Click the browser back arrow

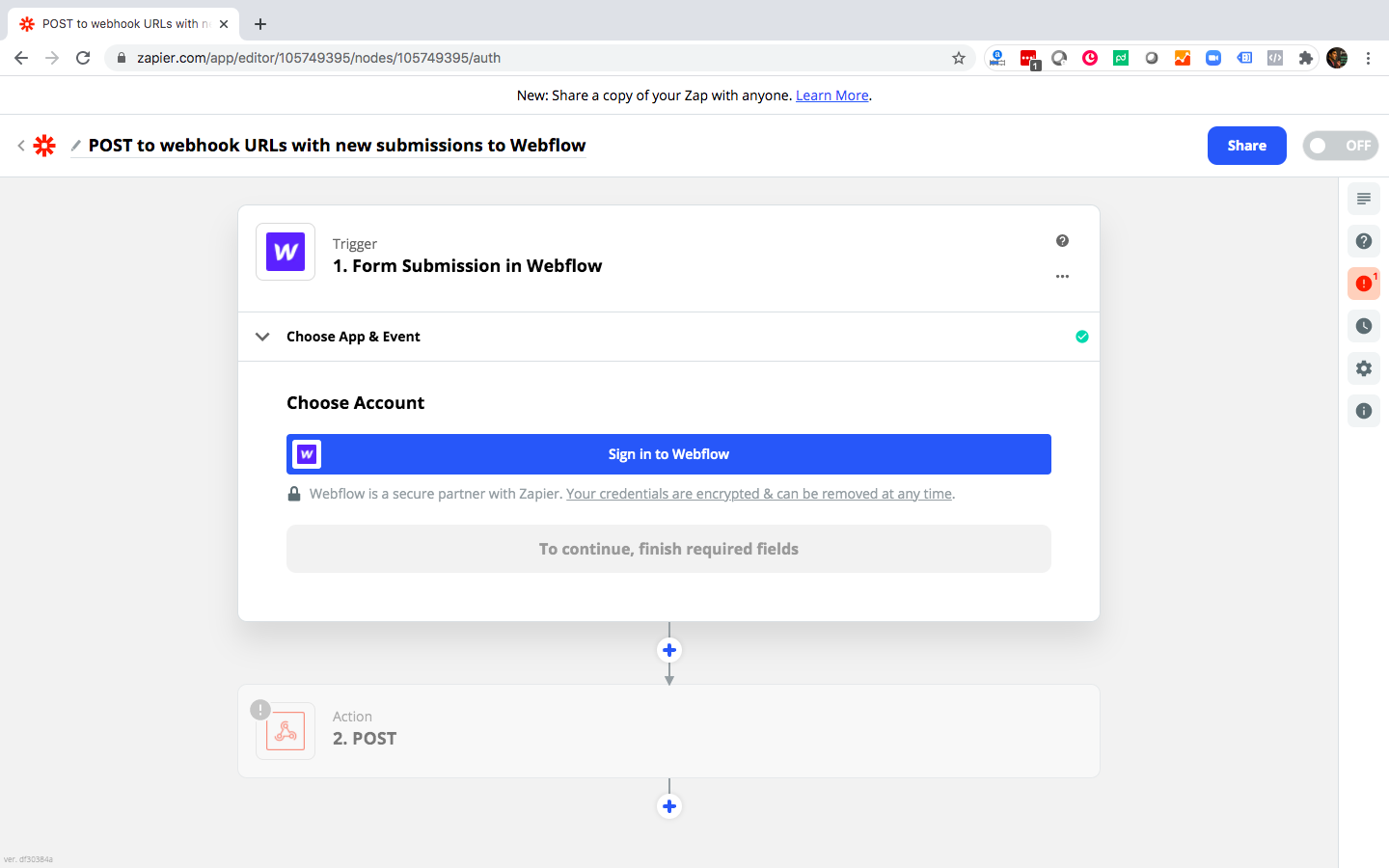21,58
